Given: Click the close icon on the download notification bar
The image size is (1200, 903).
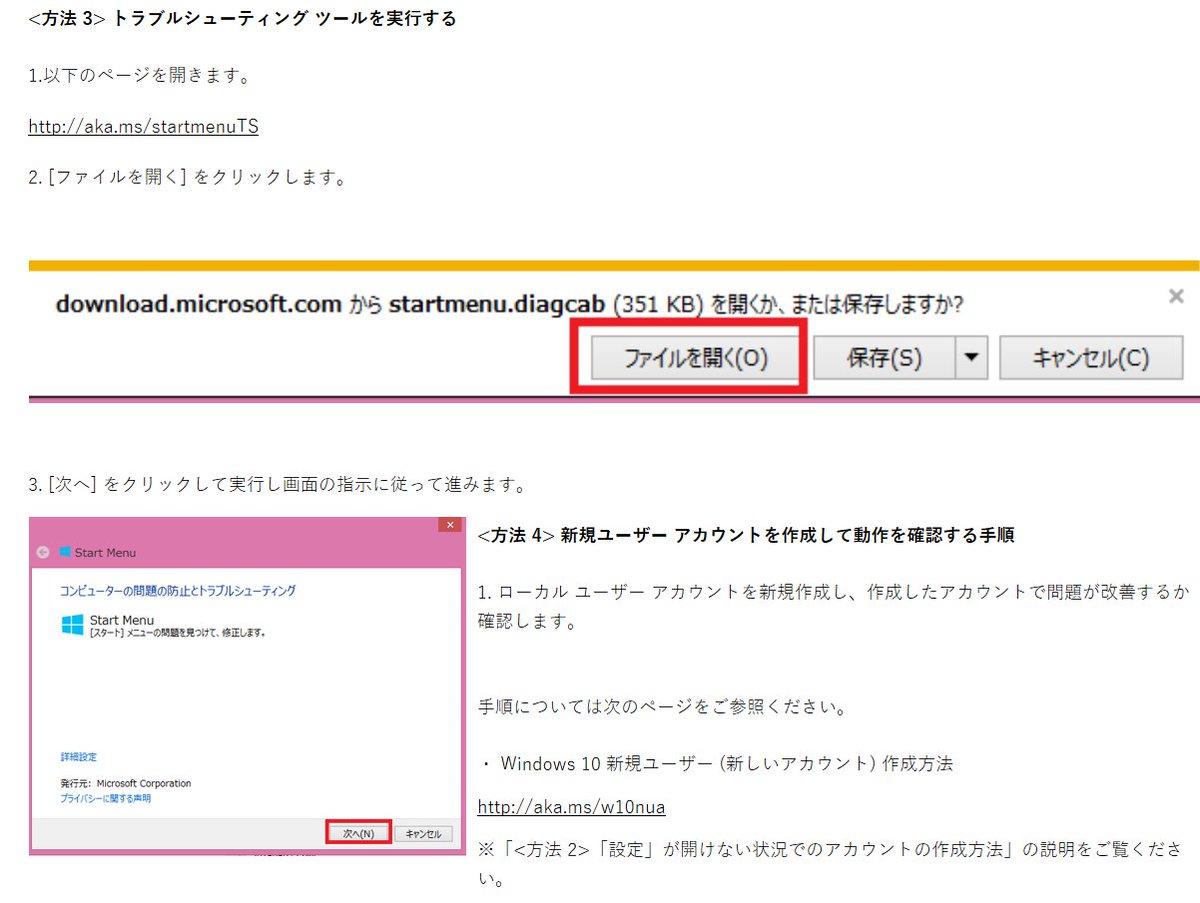Looking at the screenshot, I should [x=1176, y=296].
